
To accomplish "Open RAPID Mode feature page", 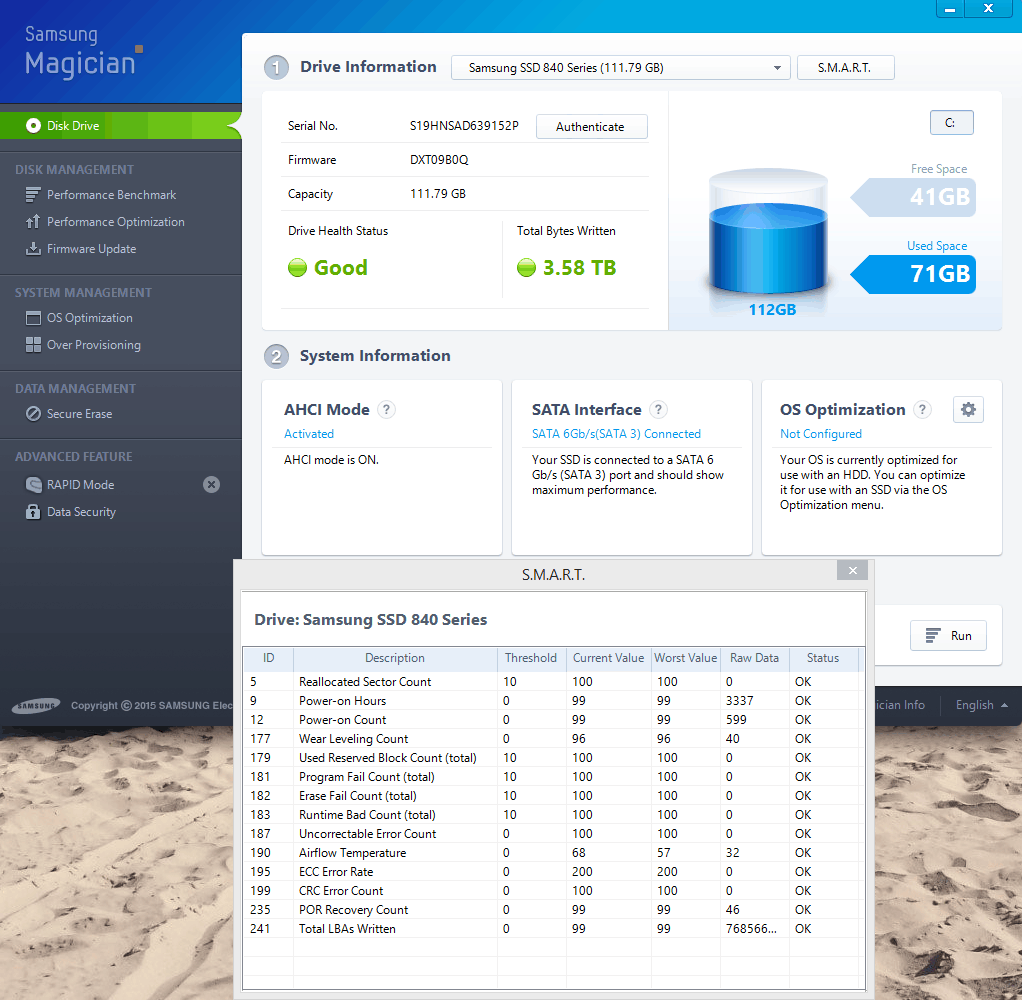I will (x=80, y=484).
